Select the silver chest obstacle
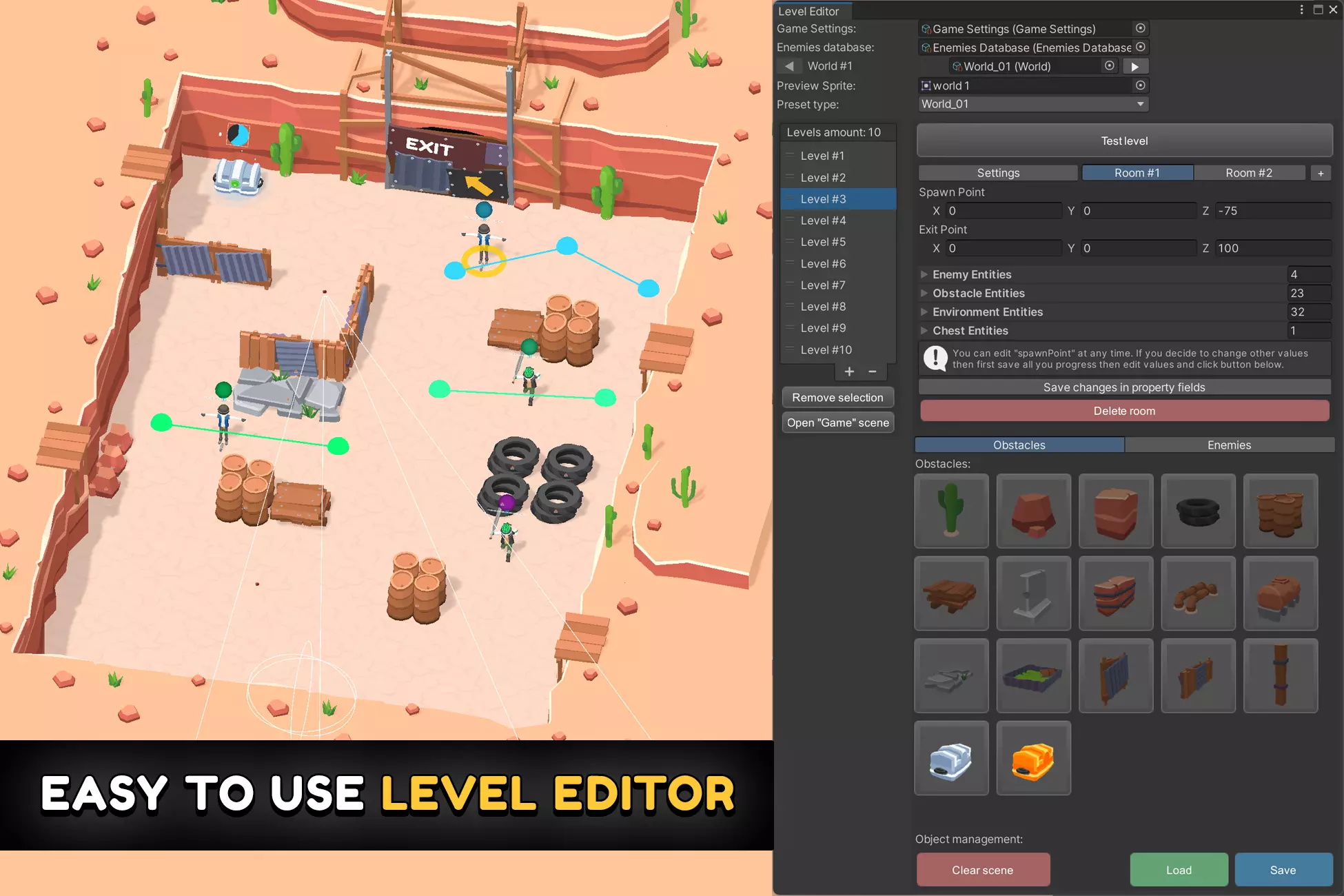This screenshot has width=1344, height=896. pyautogui.click(x=951, y=758)
